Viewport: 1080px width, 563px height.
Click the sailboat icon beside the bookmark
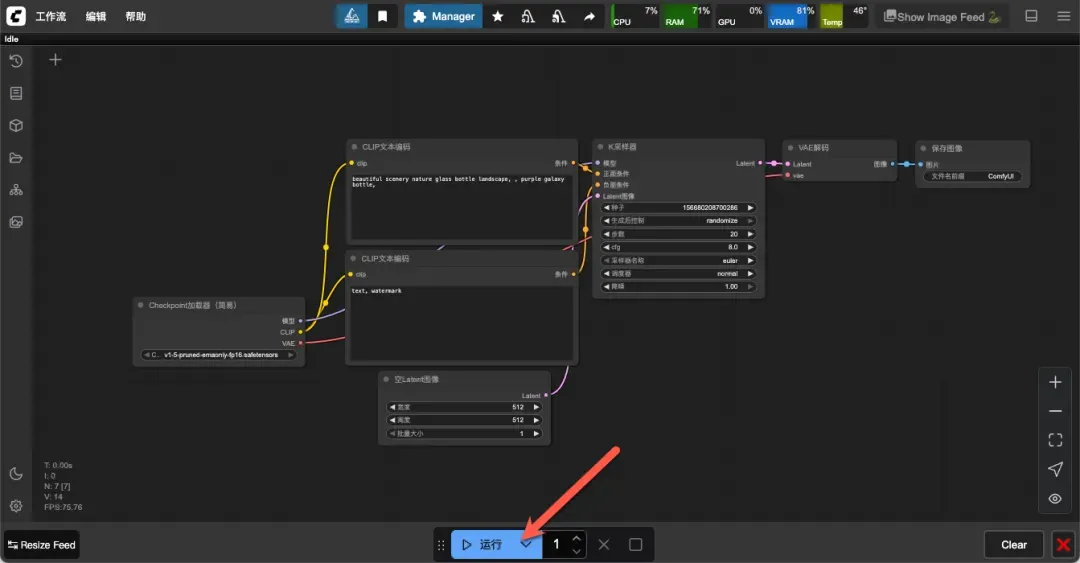[352, 16]
